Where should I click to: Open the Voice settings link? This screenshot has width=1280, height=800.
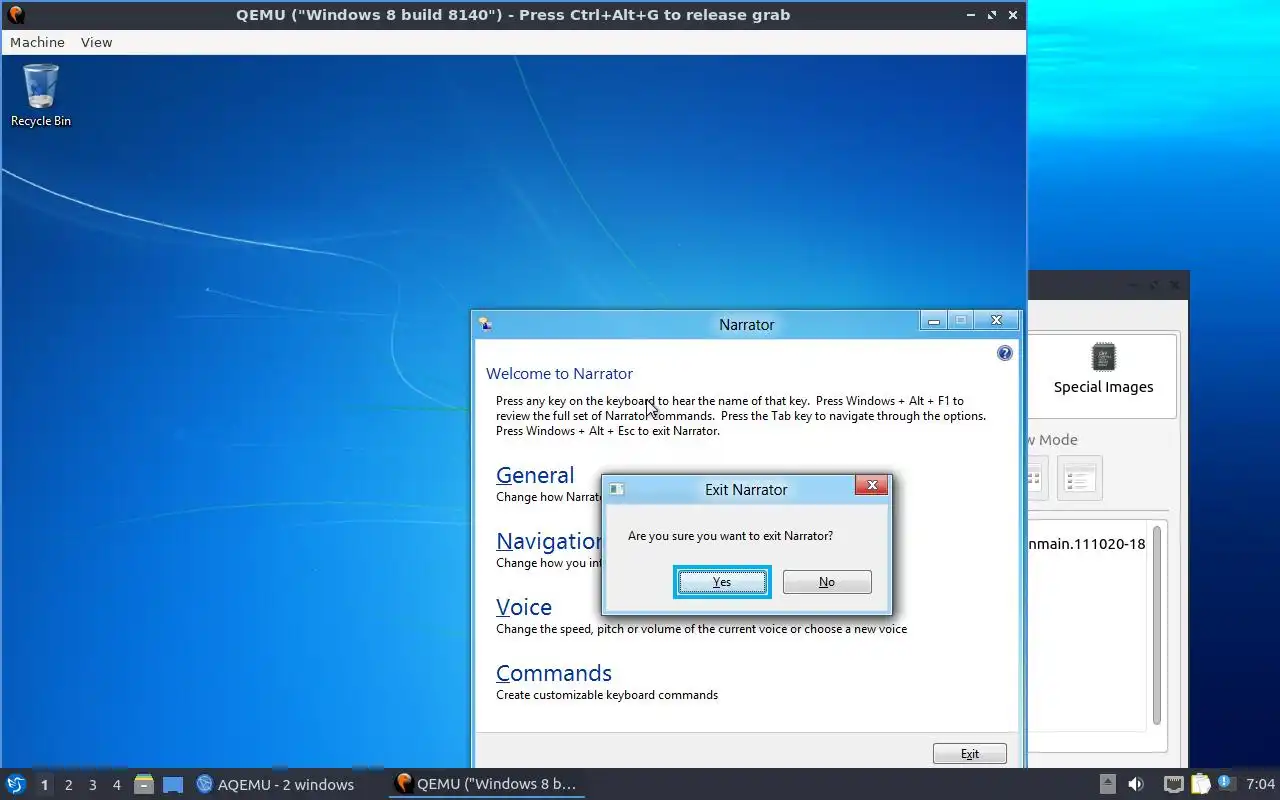coord(524,607)
